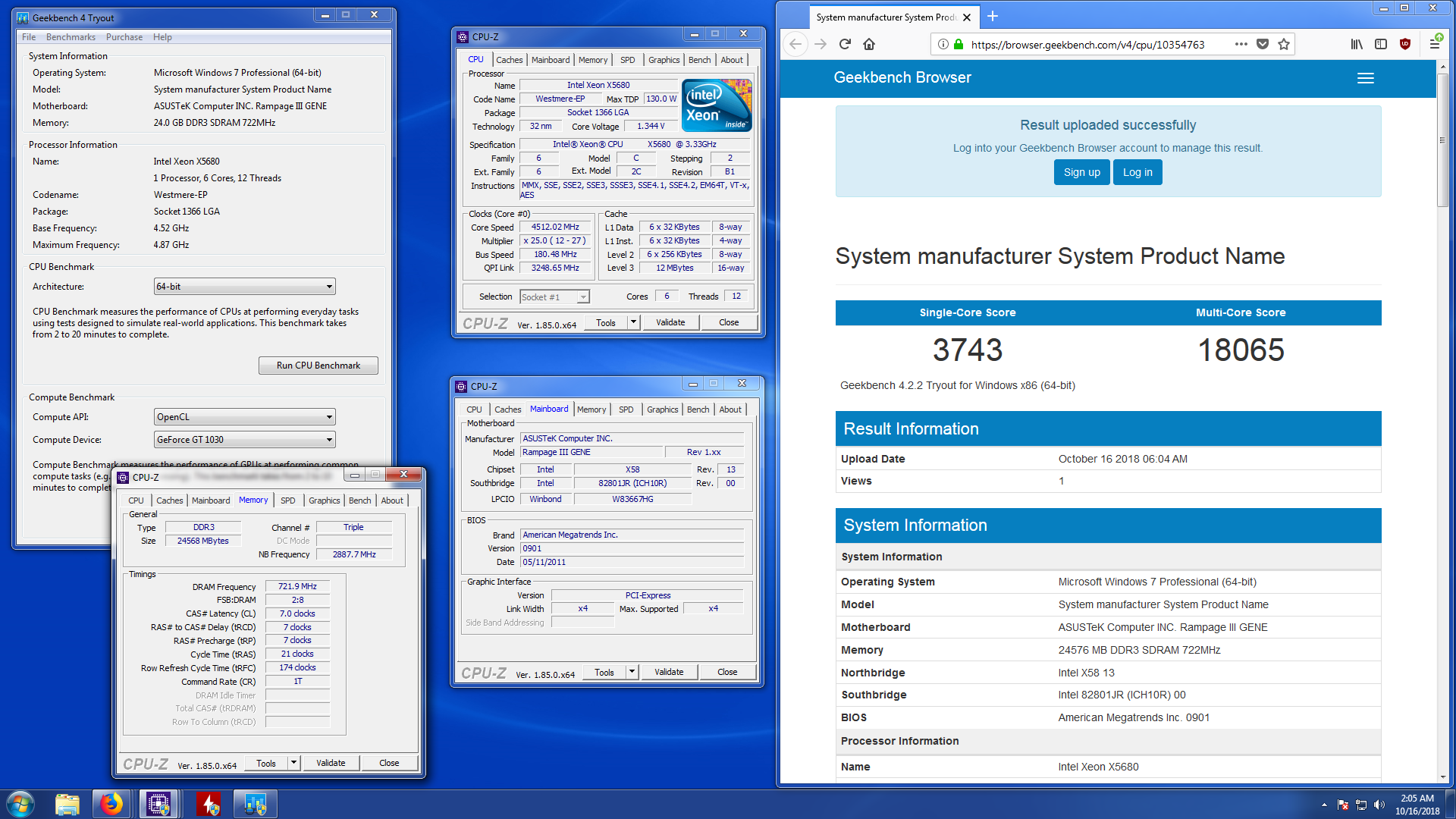This screenshot has height=819, width=1456.
Task: Click Run CPU Benchmark button
Action: point(318,366)
